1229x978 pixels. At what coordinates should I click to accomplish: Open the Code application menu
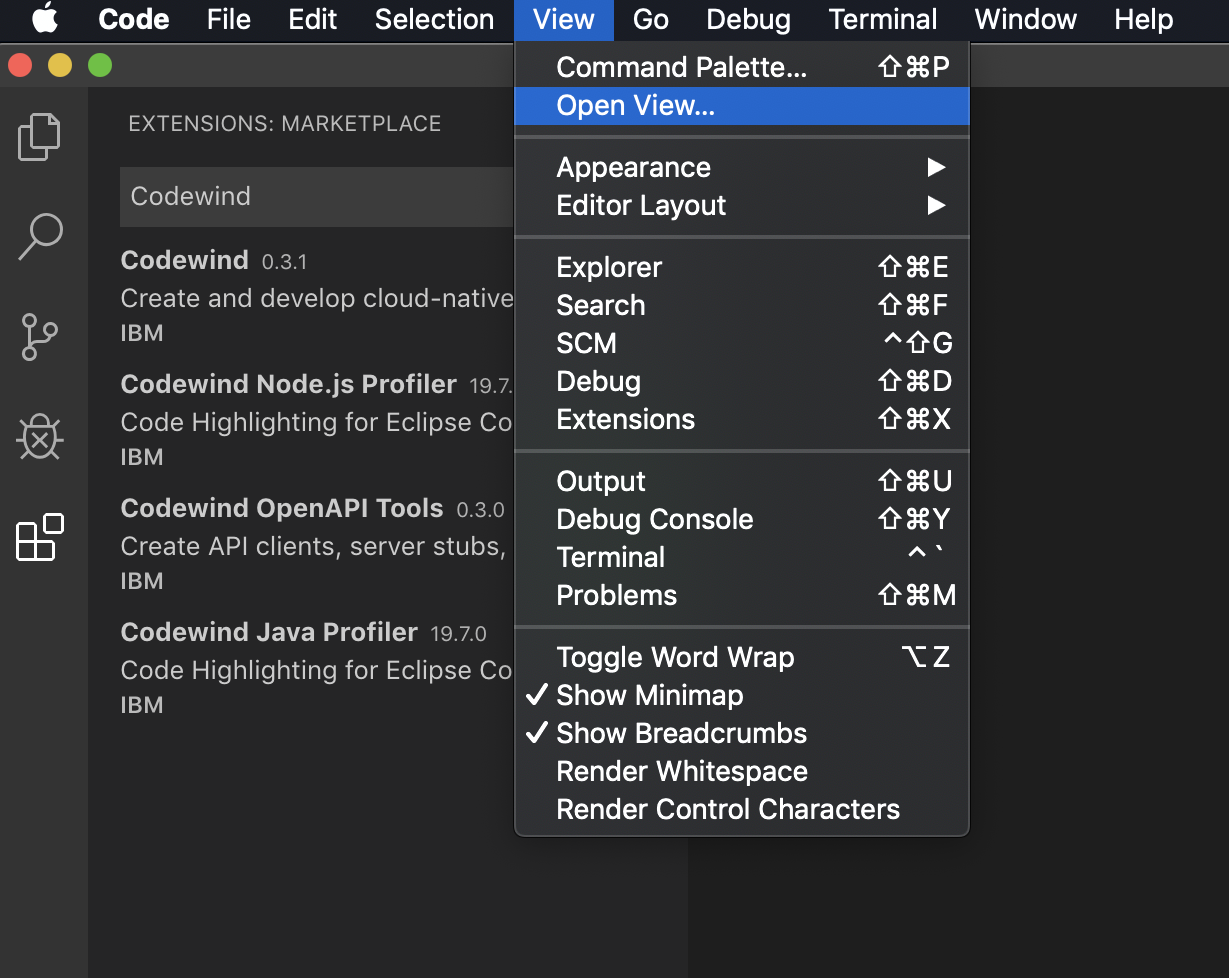coord(134,19)
